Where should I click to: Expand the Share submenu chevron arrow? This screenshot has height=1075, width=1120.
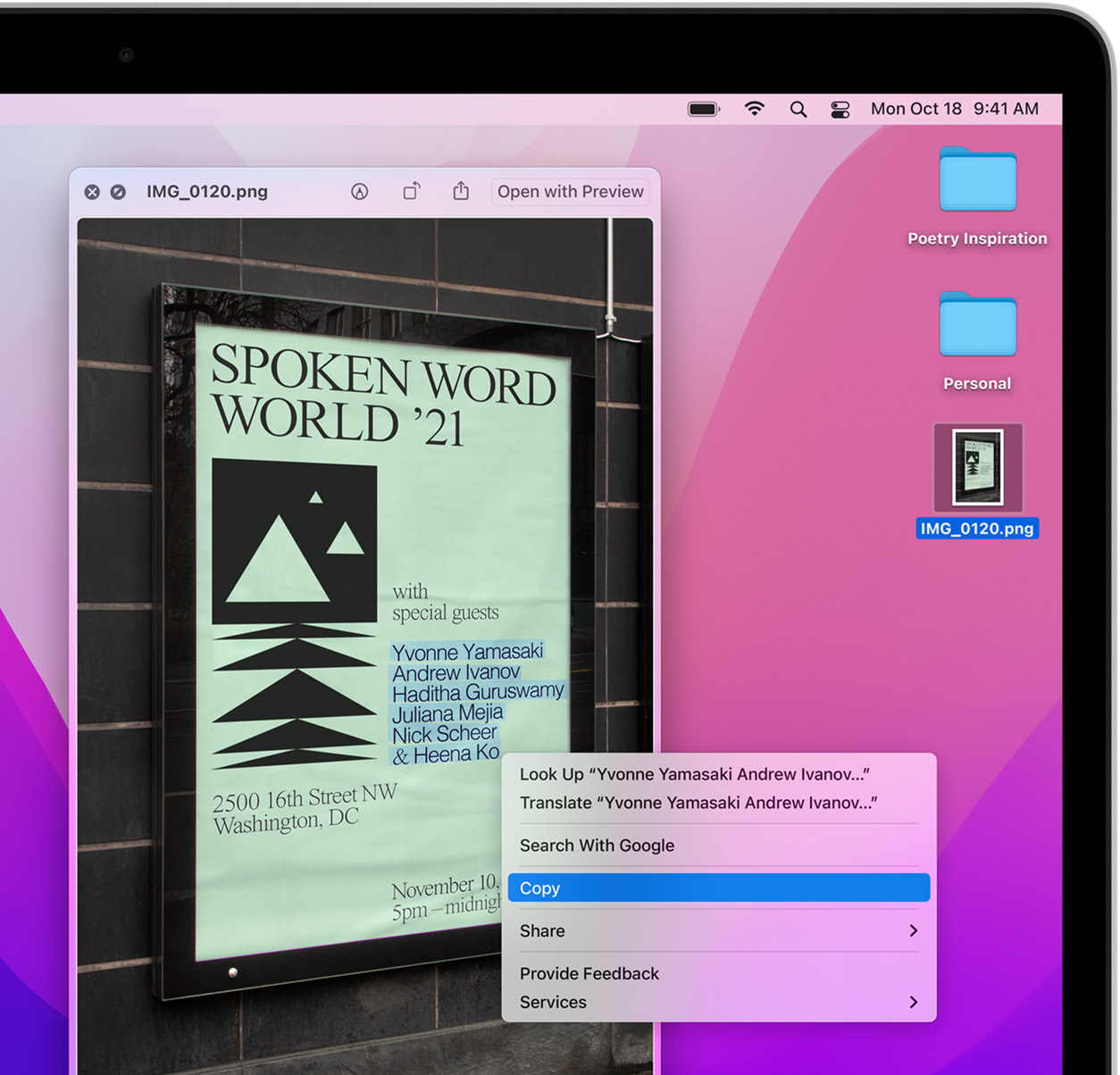point(913,930)
